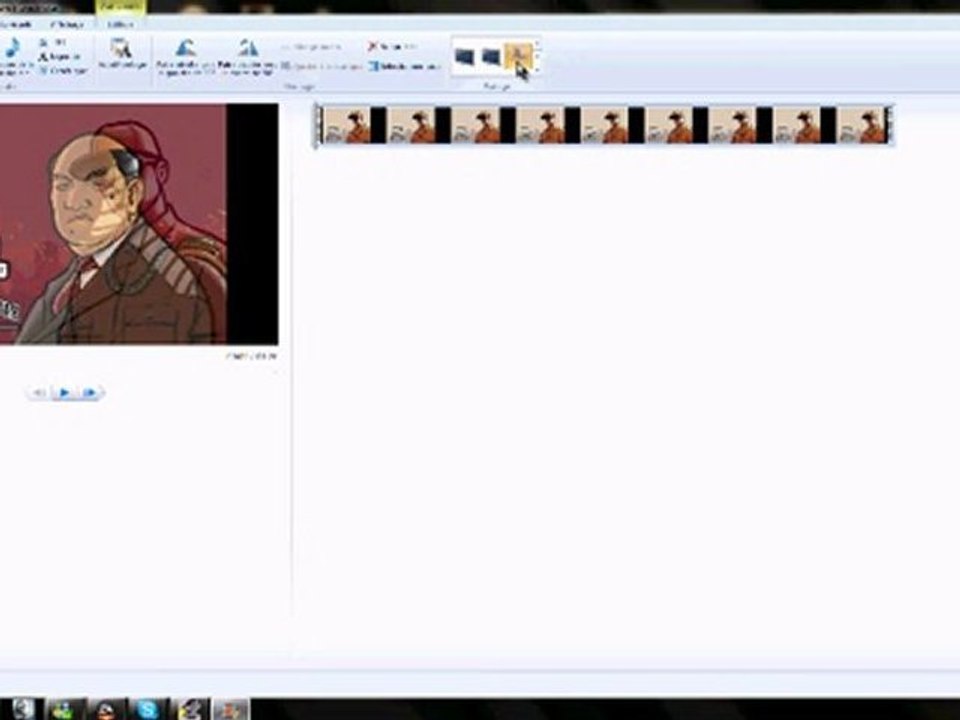
Task: Open the Edit tab under the yellow header
Action: coord(120,24)
